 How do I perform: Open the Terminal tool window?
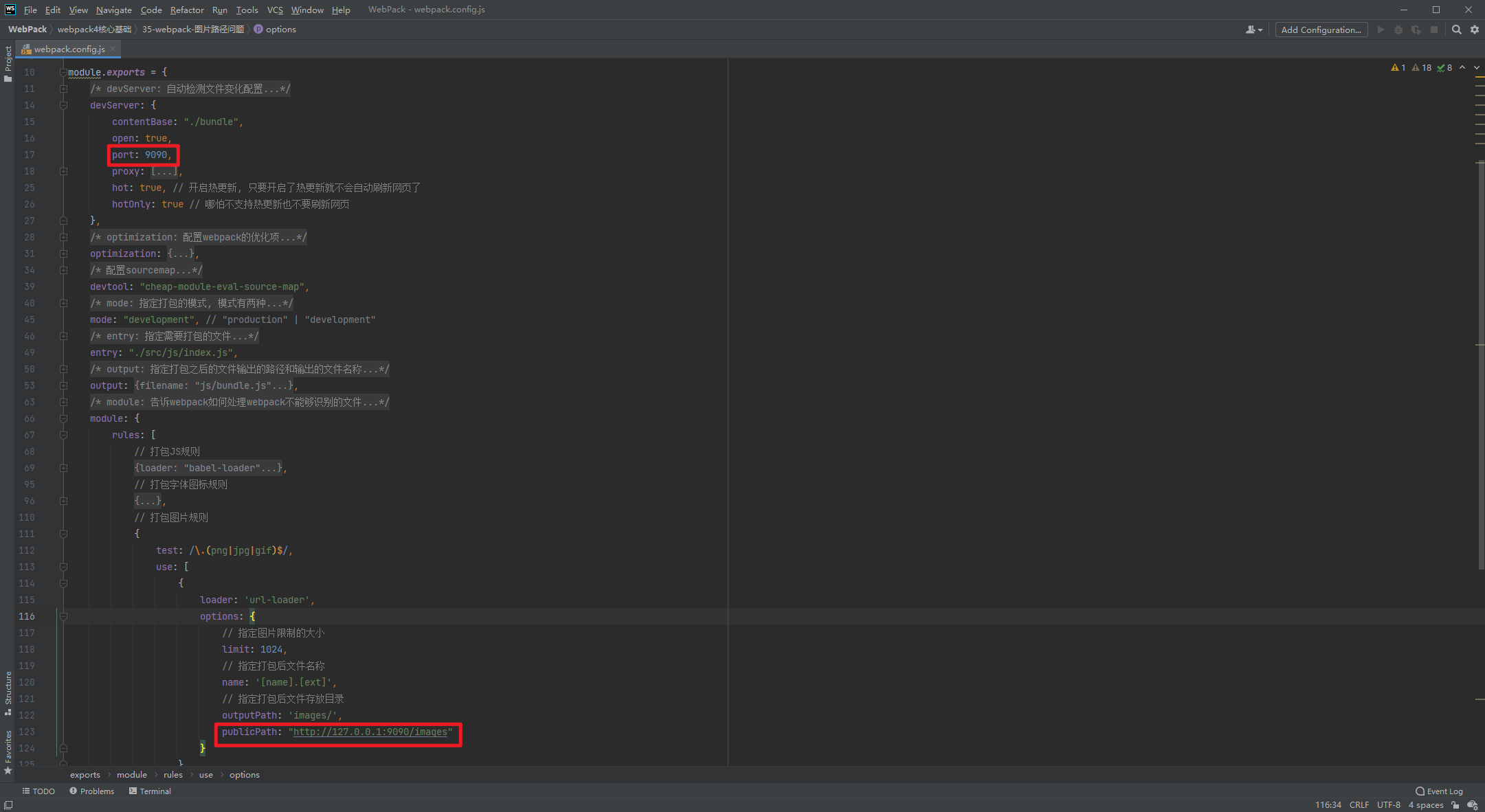point(150,791)
